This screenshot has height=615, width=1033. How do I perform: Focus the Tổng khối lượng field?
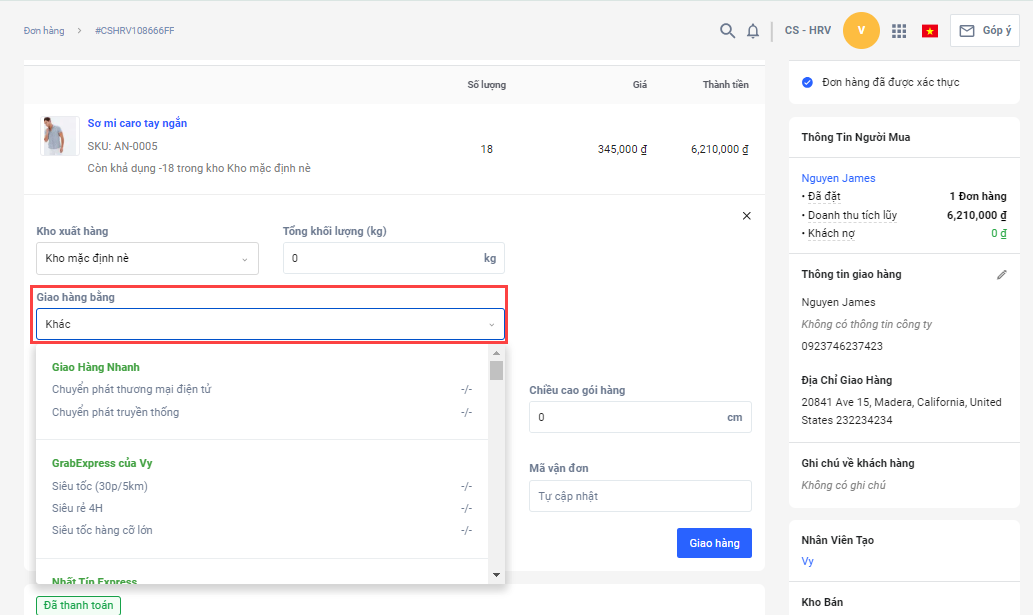click(x=380, y=258)
